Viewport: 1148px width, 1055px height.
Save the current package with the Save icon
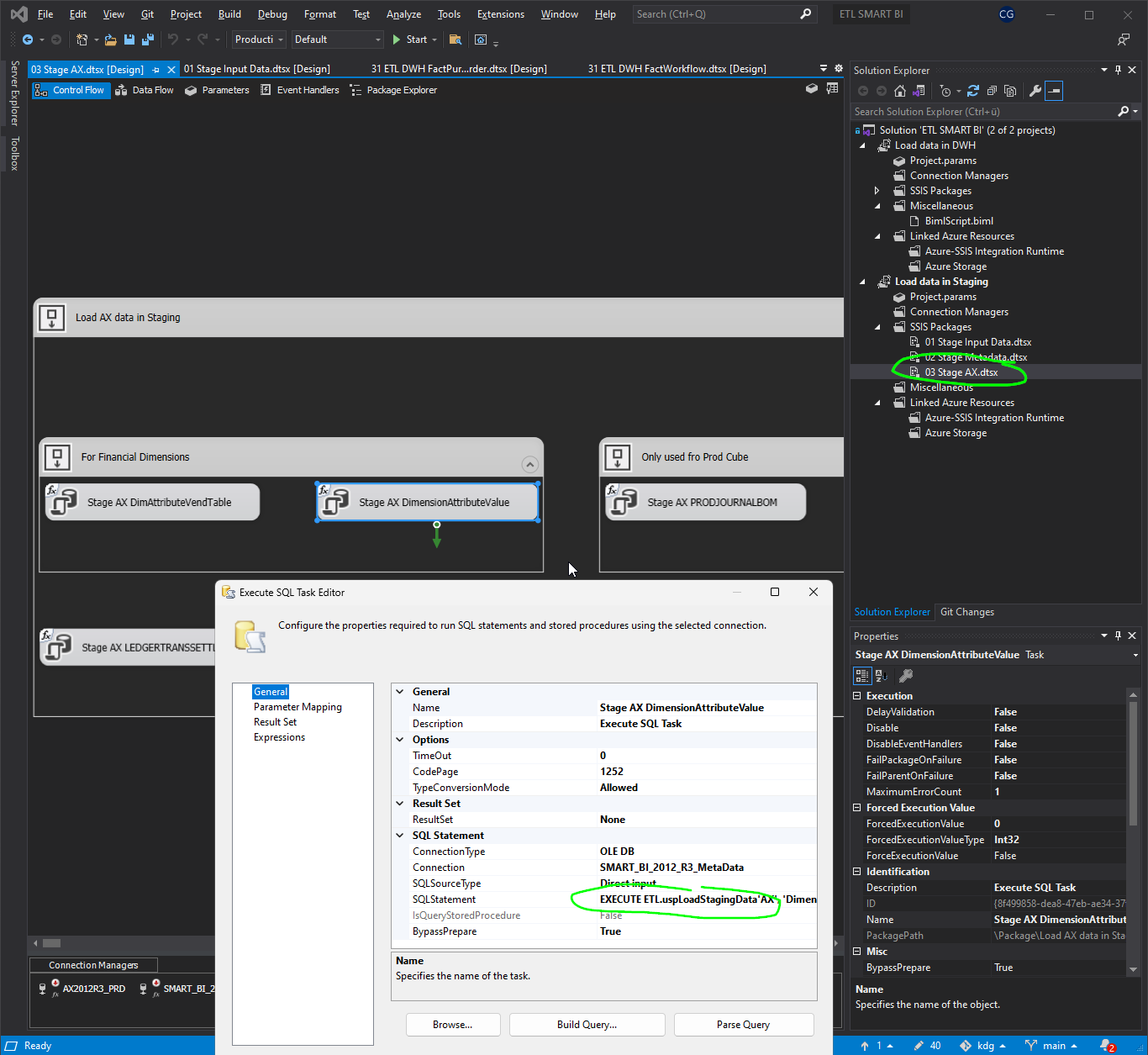129,40
